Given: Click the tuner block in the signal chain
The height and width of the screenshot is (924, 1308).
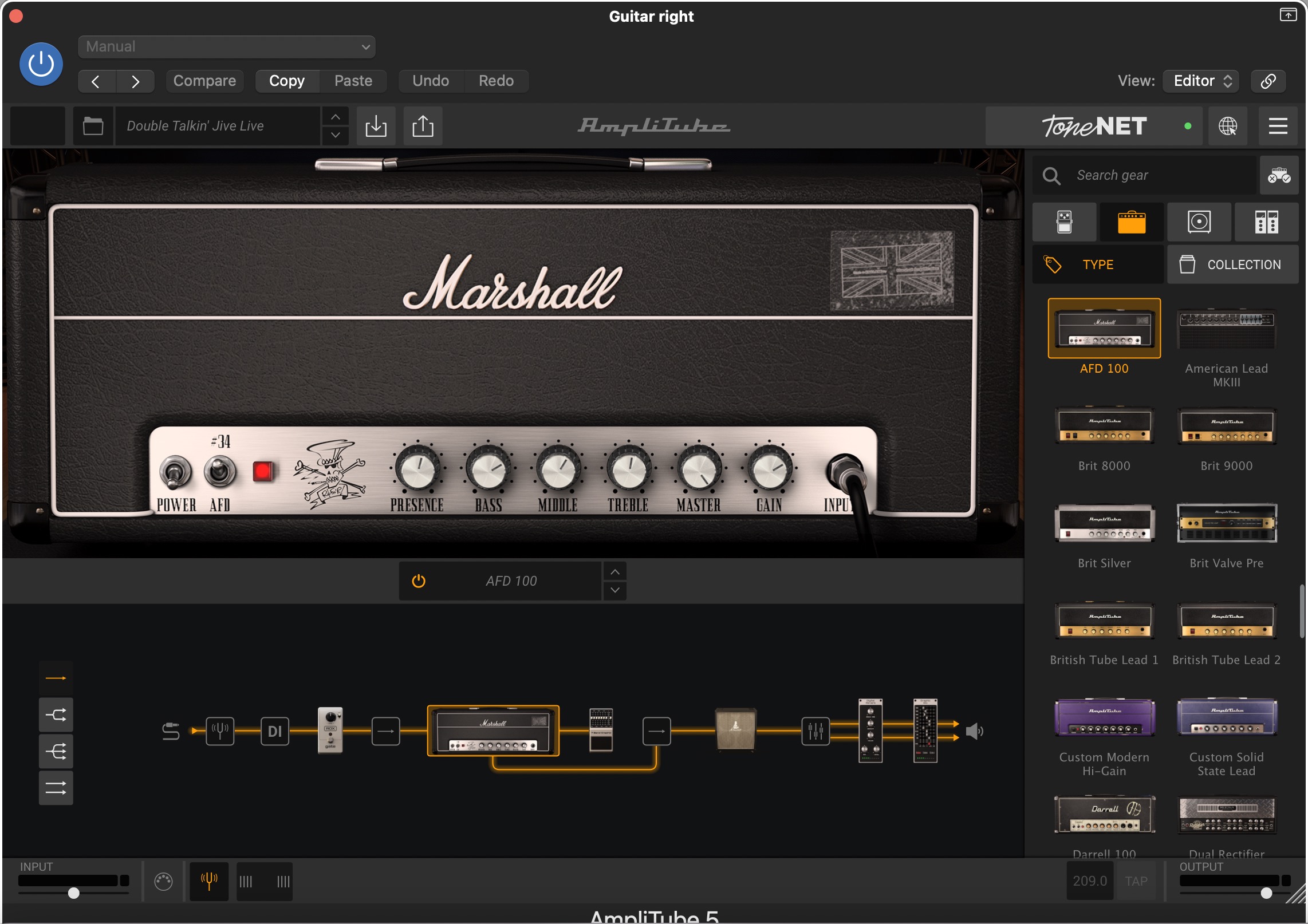Looking at the screenshot, I should point(220,731).
